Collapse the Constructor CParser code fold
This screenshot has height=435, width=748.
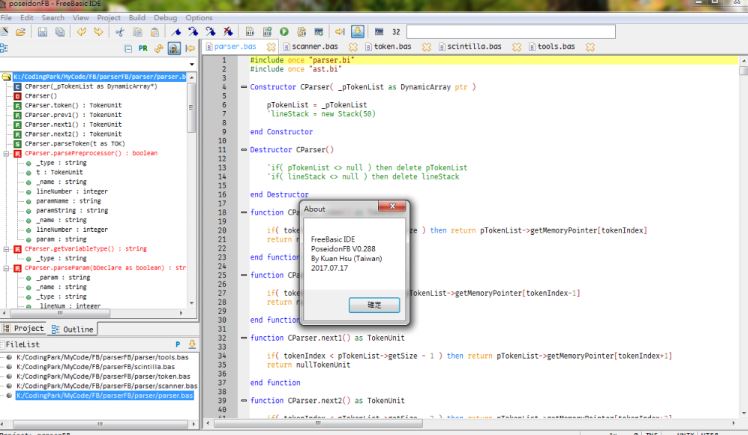click(244, 87)
